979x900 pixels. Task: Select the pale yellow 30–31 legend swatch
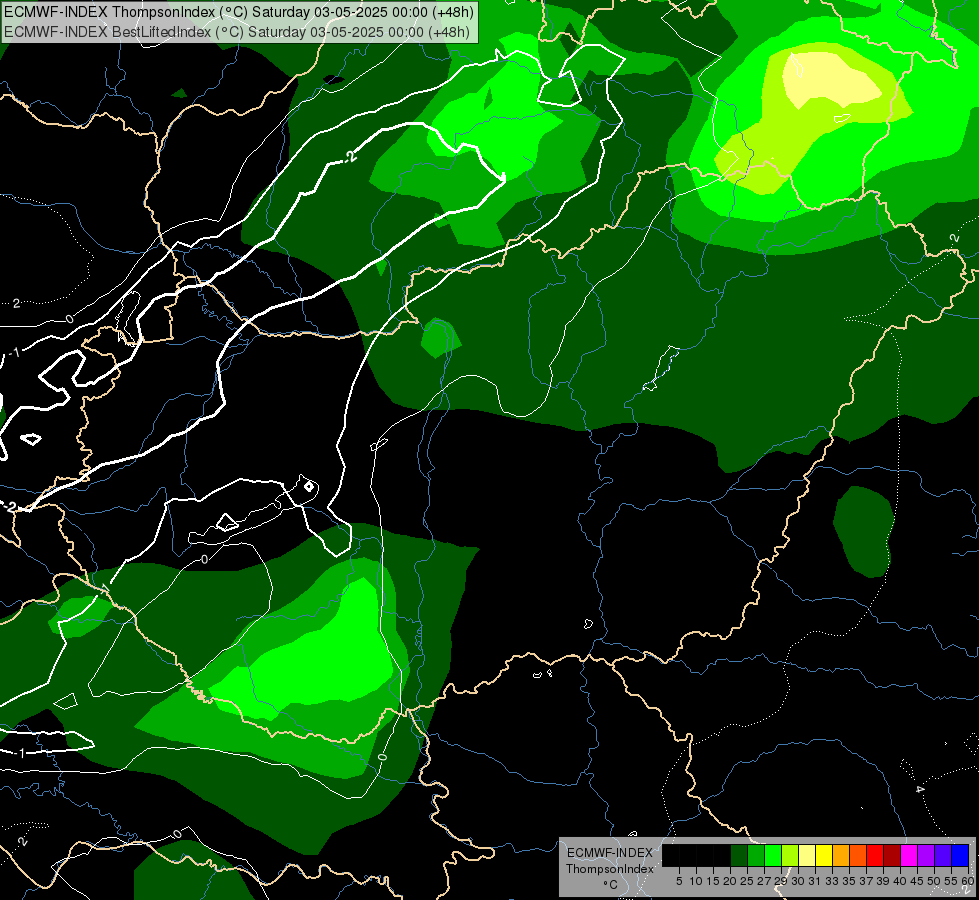point(807,855)
